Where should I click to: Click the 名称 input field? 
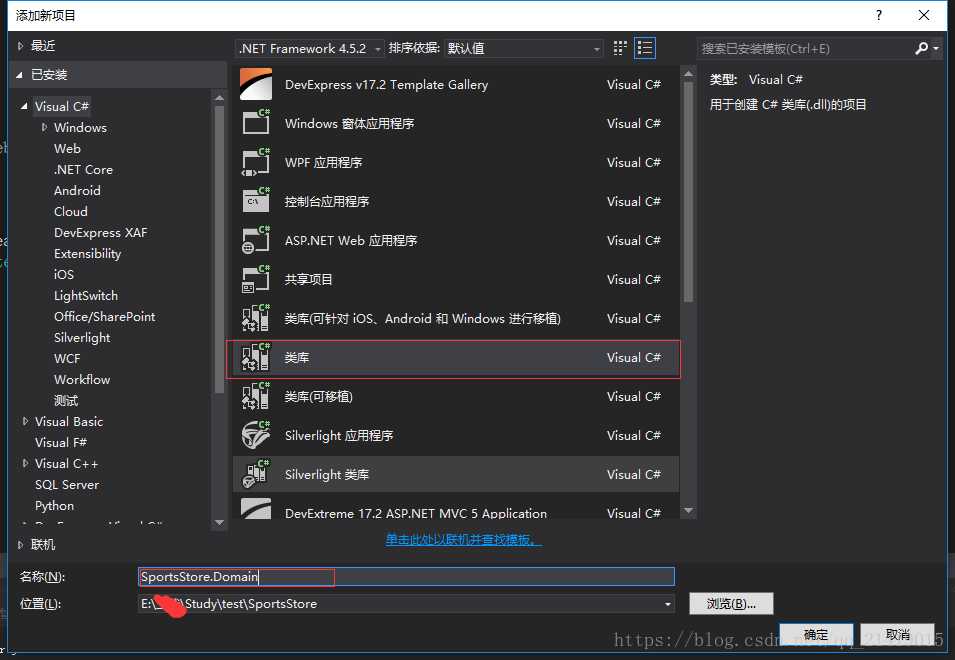(406, 577)
